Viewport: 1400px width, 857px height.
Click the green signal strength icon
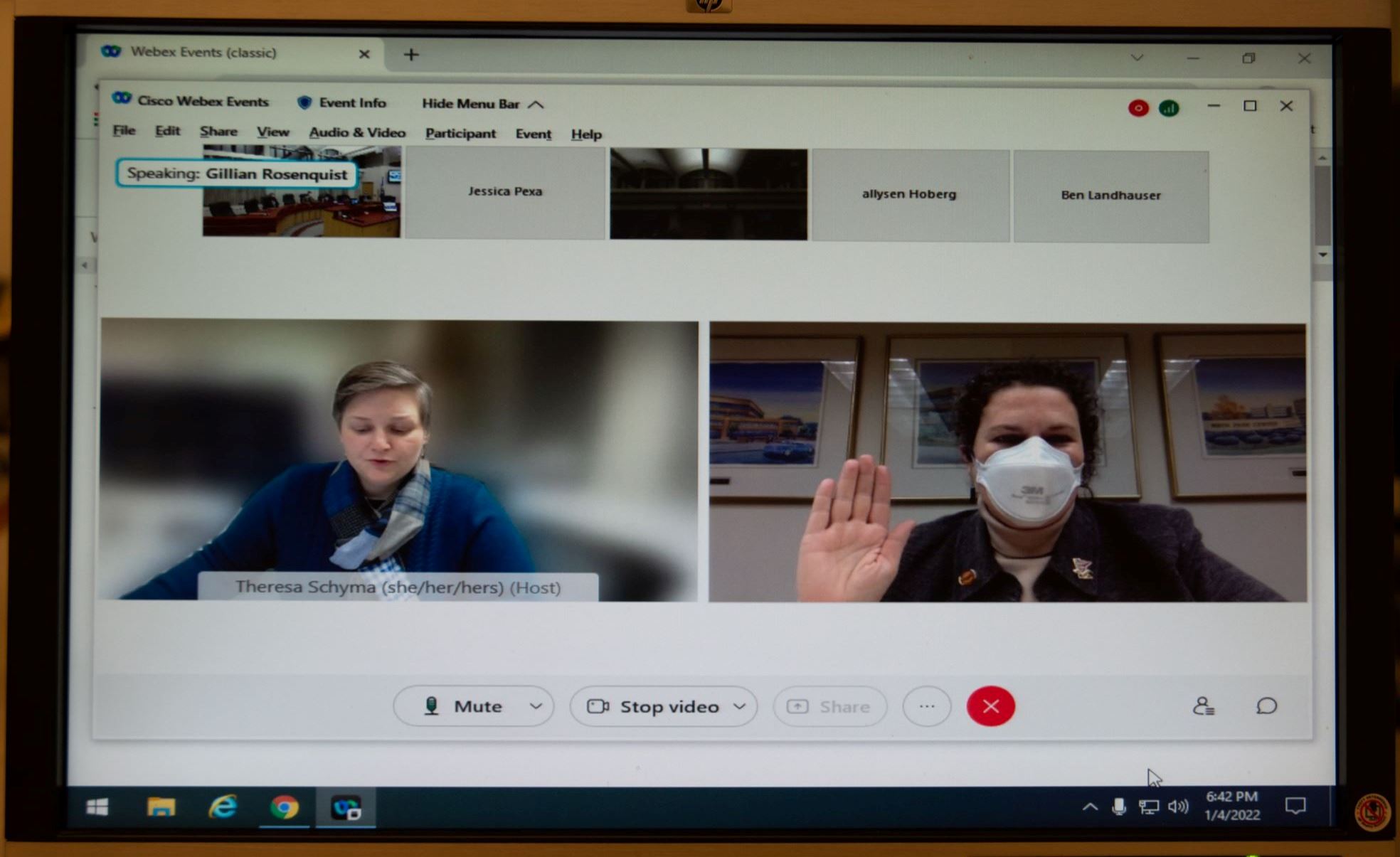point(1169,108)
